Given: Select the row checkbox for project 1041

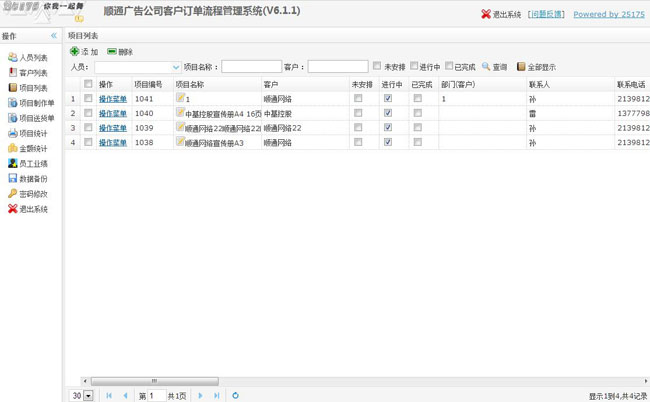Looking at the screenshot, I should (88, 98).
